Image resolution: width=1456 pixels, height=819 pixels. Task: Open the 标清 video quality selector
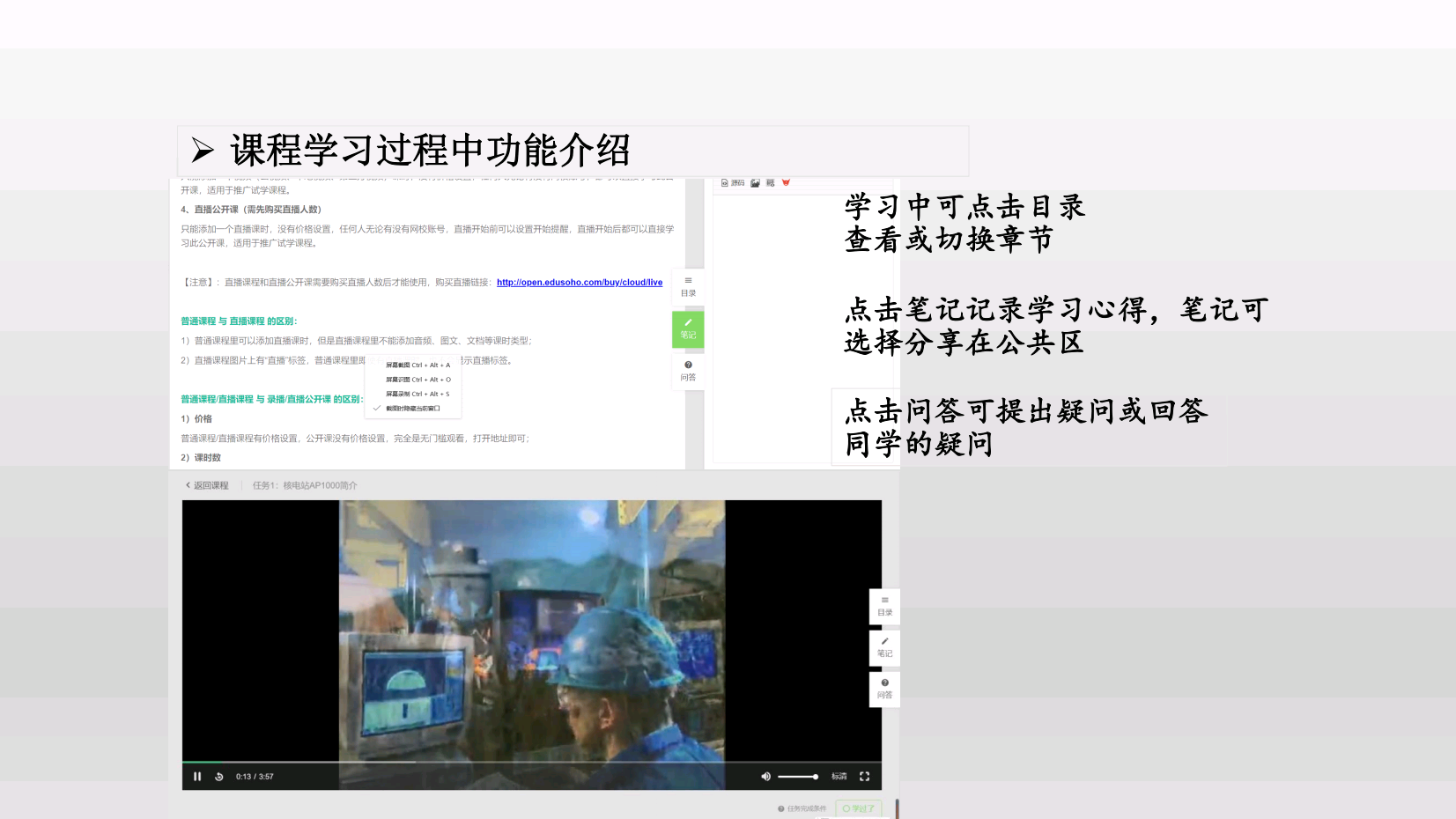(x=839, y=777)
